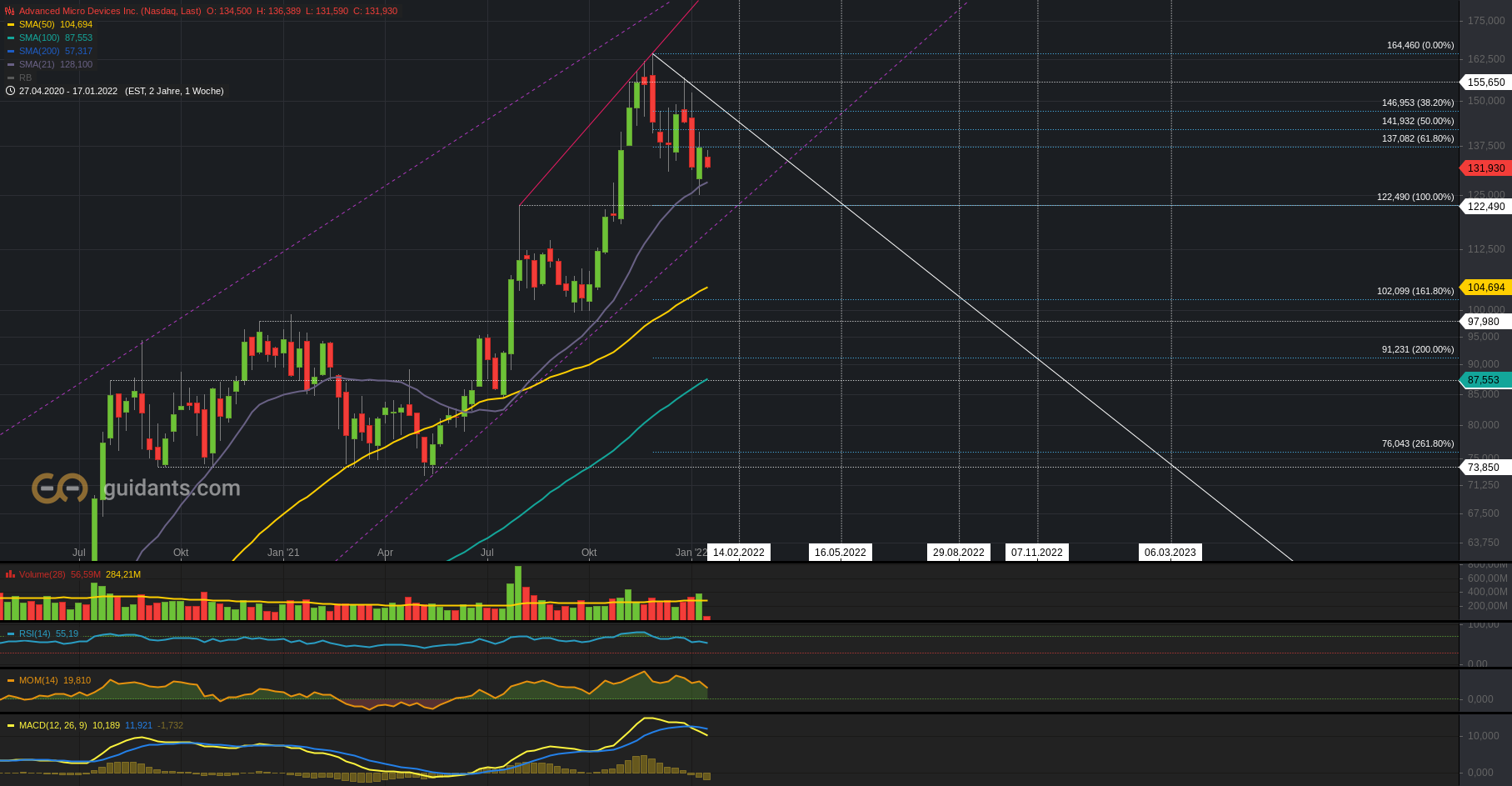Image resolution: width=1512 pixels, height=786 pixels.
Task: Select the 141,932 (50.00%) Fibonacci label
Action: pos(1418,121)
